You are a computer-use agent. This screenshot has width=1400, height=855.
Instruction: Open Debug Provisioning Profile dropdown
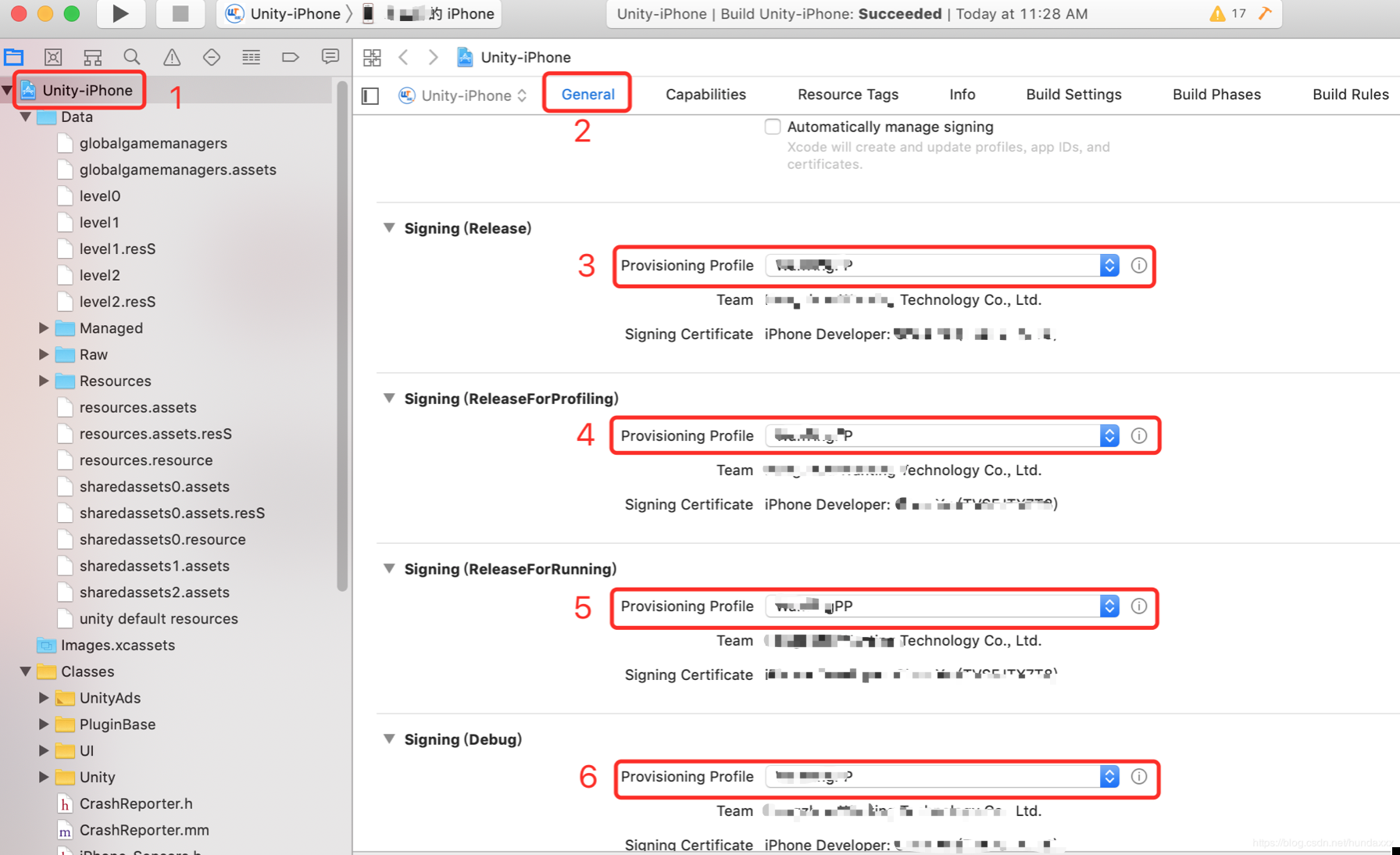pos(942,777)
